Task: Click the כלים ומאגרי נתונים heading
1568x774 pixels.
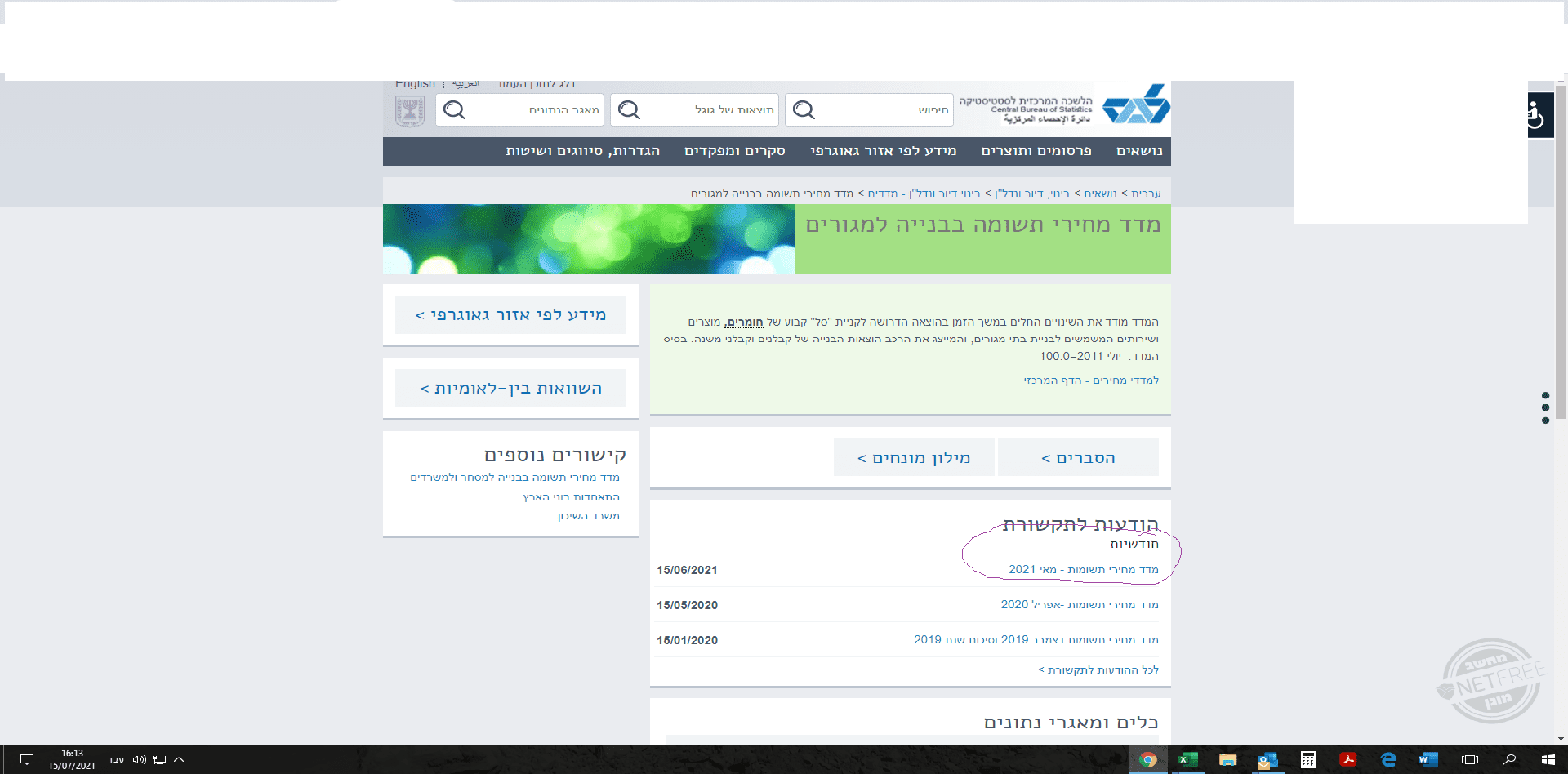Action: pos(1071,723)
